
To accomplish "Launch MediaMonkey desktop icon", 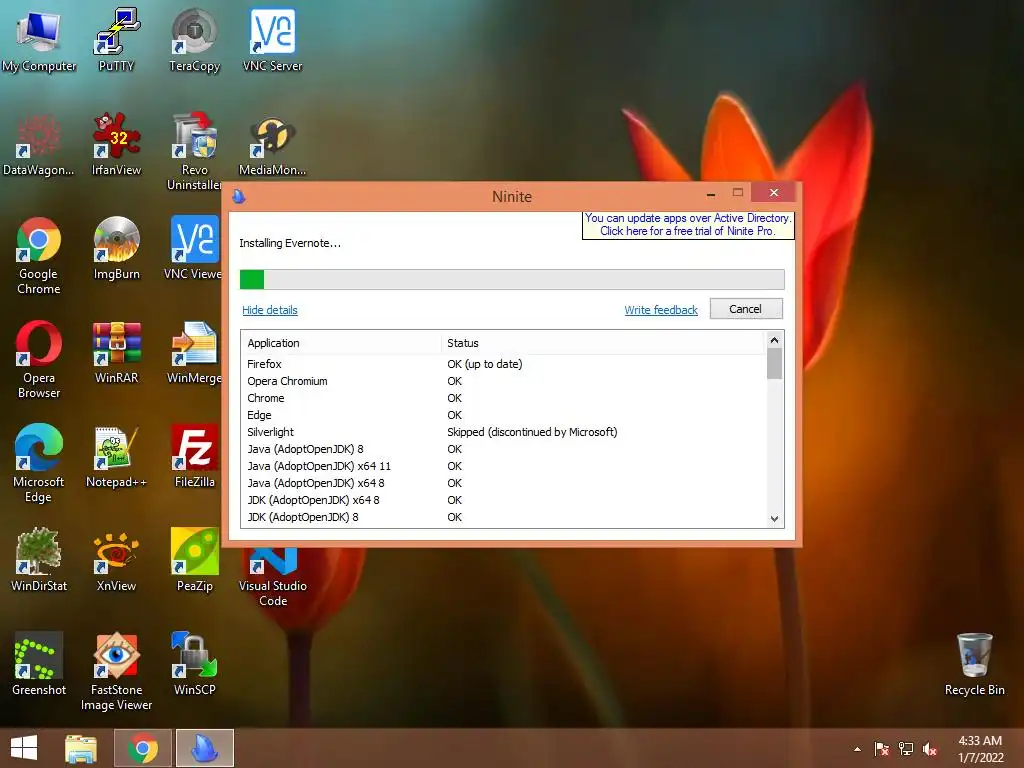I will click(272, 145).
